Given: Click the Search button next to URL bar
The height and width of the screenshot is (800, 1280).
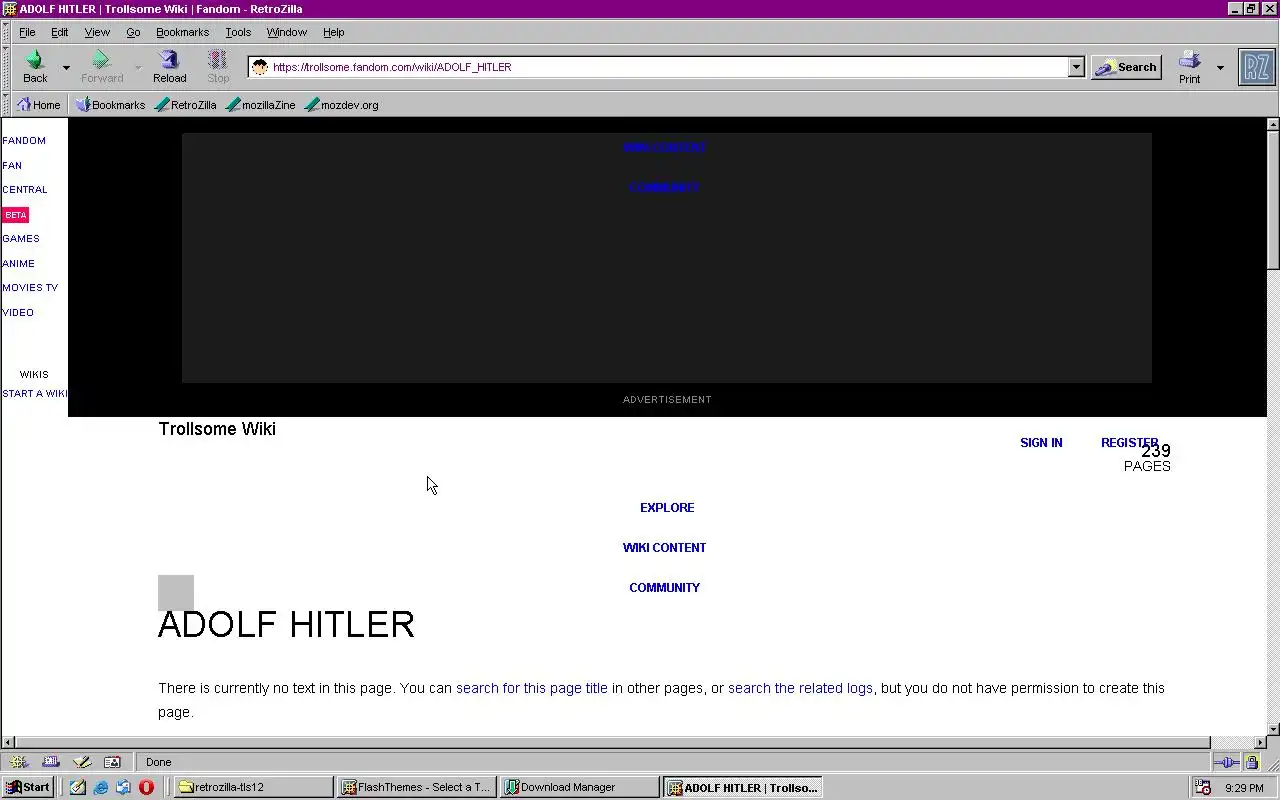Looking at the screenshot, I should tap(1126, 67).
